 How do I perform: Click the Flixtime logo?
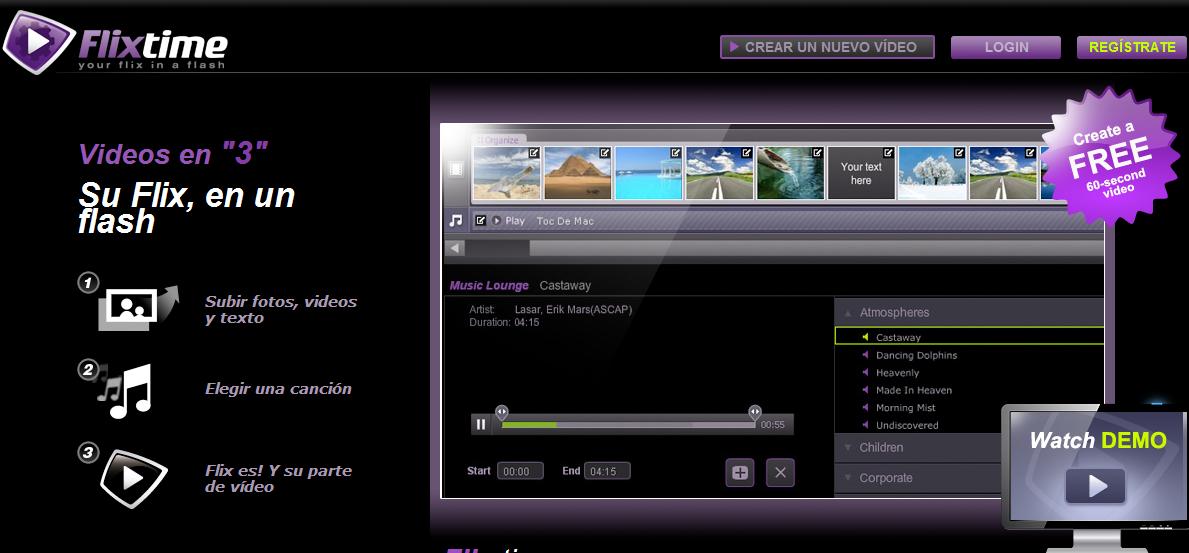(115, 42)
